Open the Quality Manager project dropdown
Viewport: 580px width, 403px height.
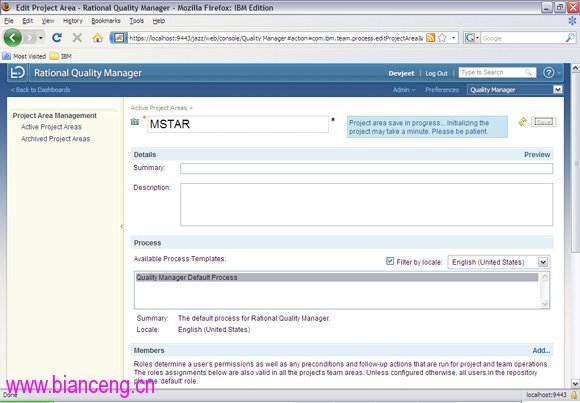pos(515,90)
